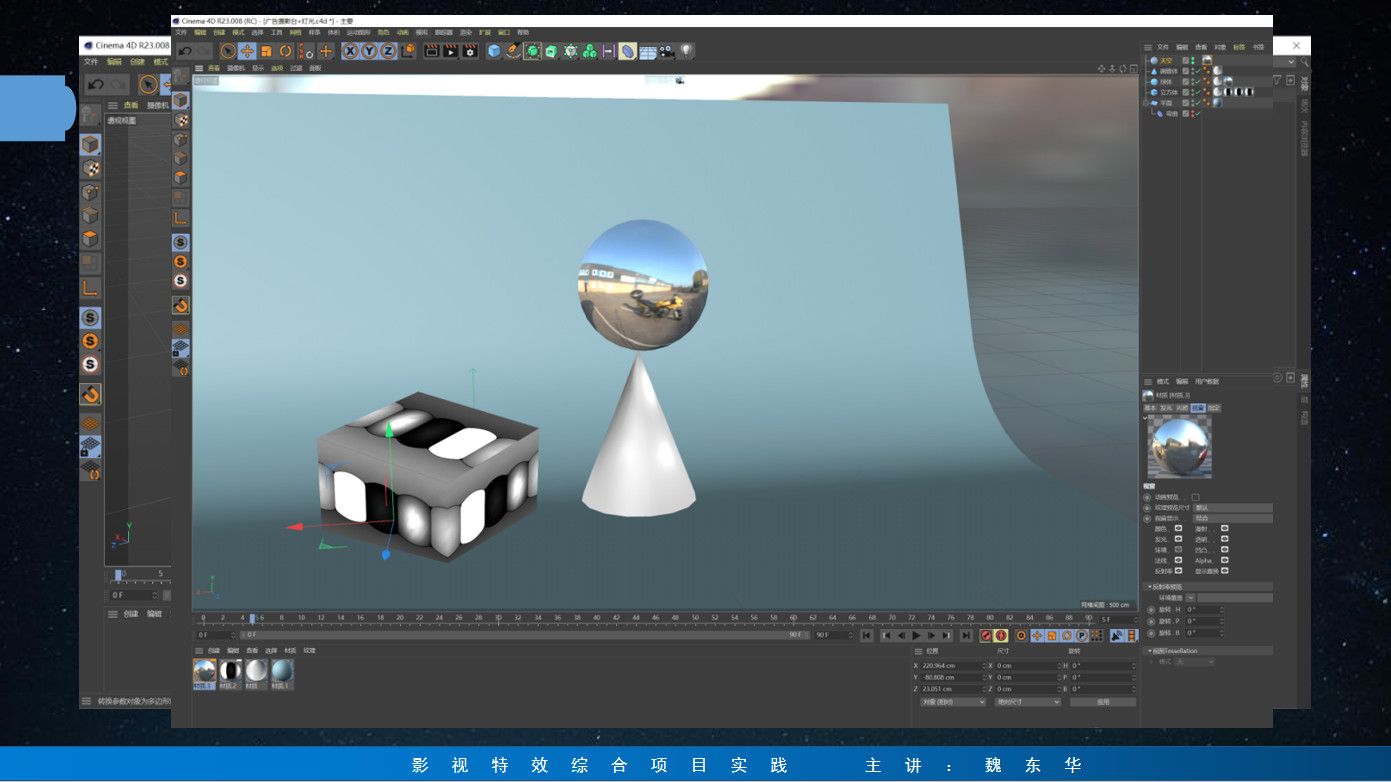The width and height of the screenshot is (1391, 782).
Task: Open the 渲染 menu in menu bar
Action: [x=466, y=32]
